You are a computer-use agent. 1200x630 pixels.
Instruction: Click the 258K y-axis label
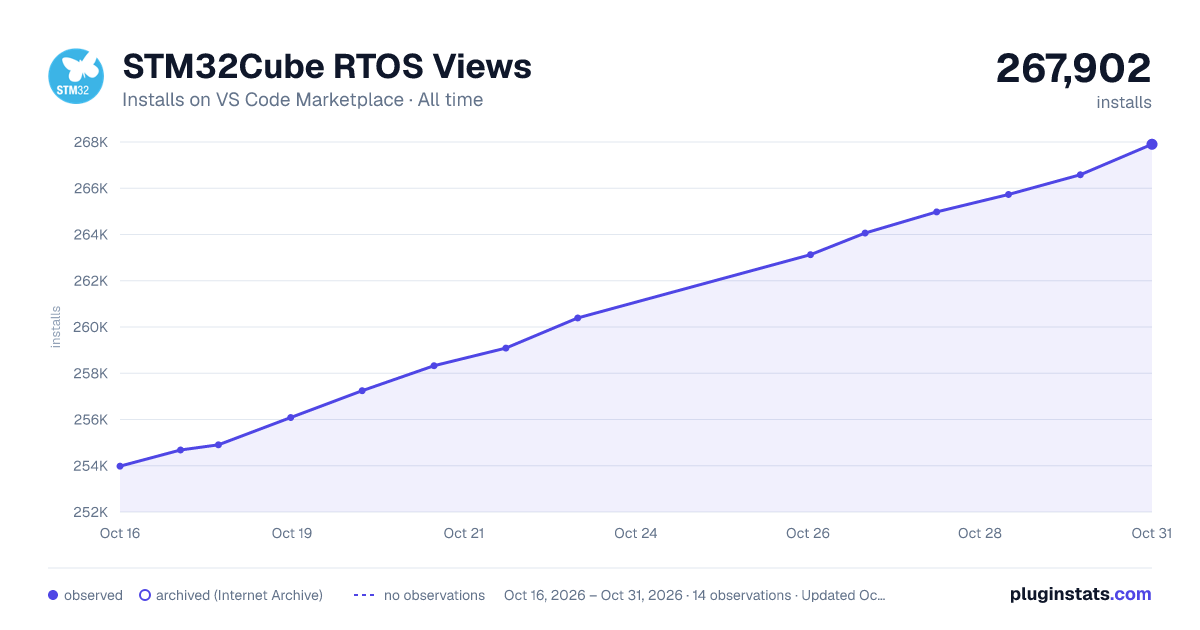pyautogui.click(x=92, y=373)
